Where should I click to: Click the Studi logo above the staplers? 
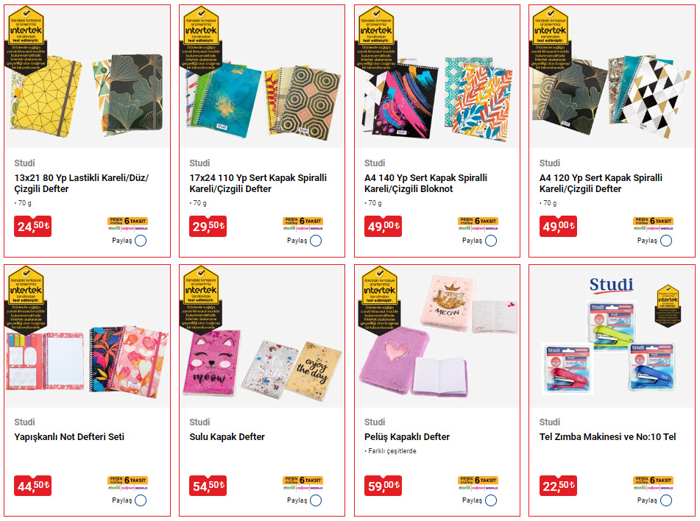click(611, 284)
